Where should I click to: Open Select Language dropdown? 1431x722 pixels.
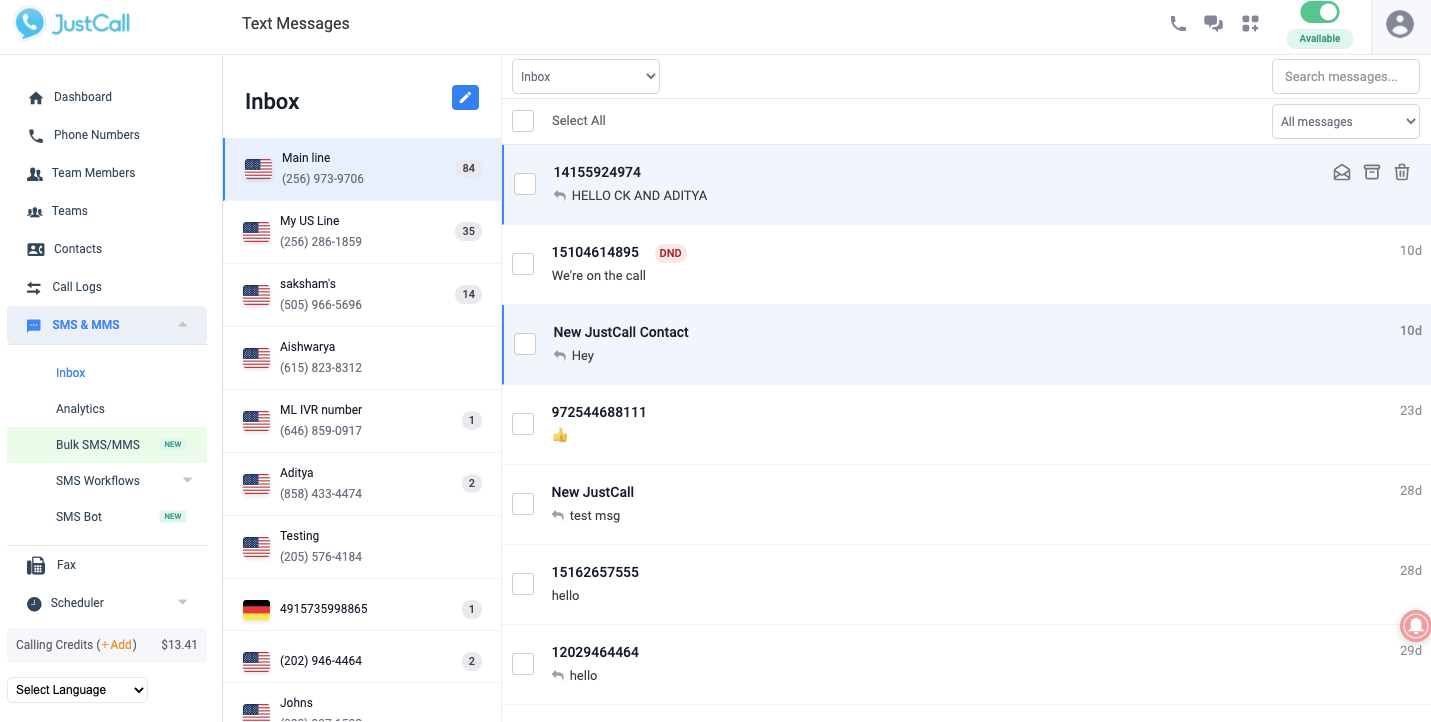pyautogui.click(x=77, y=690)
